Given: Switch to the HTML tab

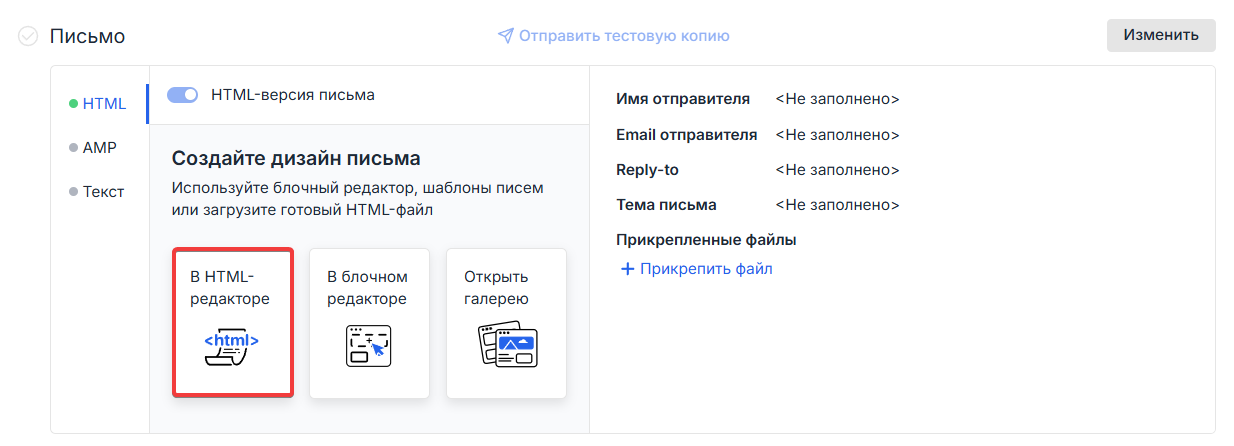Looking at the screenshot, I should pyautogui.click(x=98, y=103).
